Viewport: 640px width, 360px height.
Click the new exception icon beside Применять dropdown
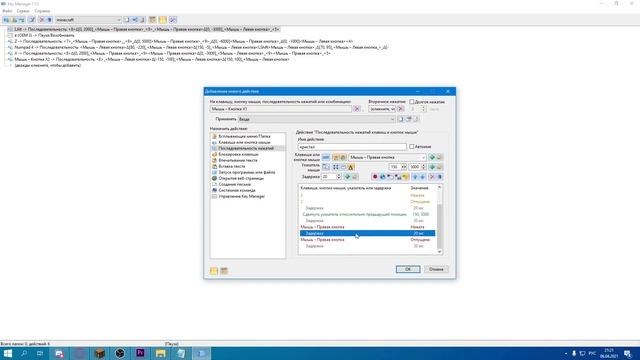[401, 119]
